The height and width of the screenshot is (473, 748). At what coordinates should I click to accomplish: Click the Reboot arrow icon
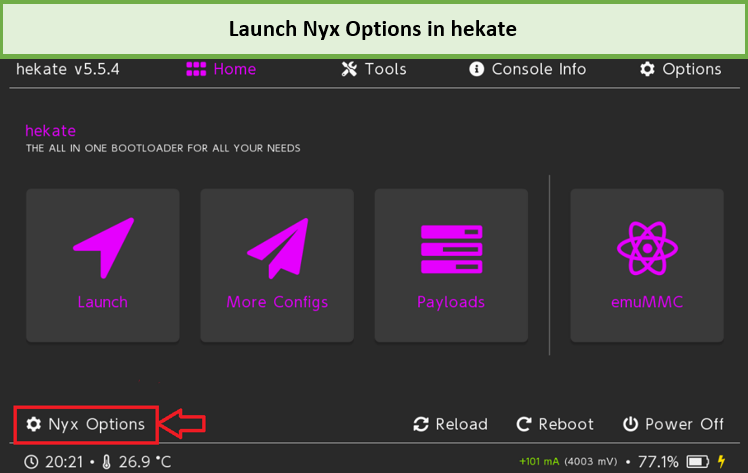click(x=524, y=424)
